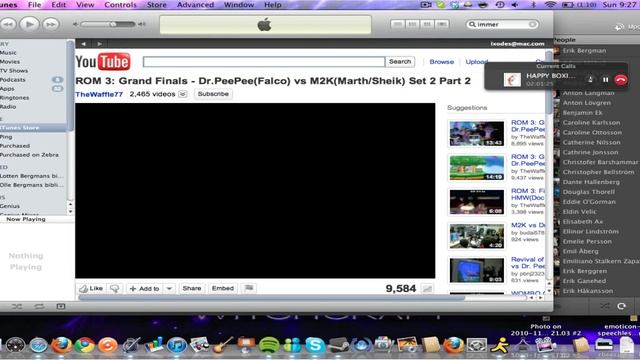The width and height of the screenshot is (640, 360).
Task: Open the Edit menu
Action: pyautogui.click(x=58, y=5)
